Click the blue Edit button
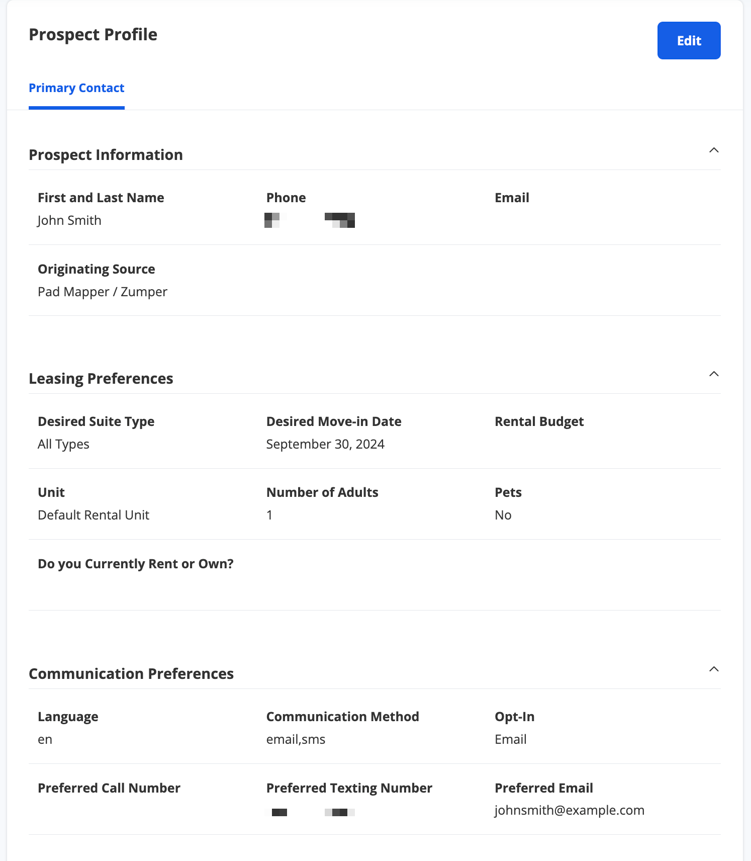This screenshot has width=751, height=861. [x=688, y=41]
